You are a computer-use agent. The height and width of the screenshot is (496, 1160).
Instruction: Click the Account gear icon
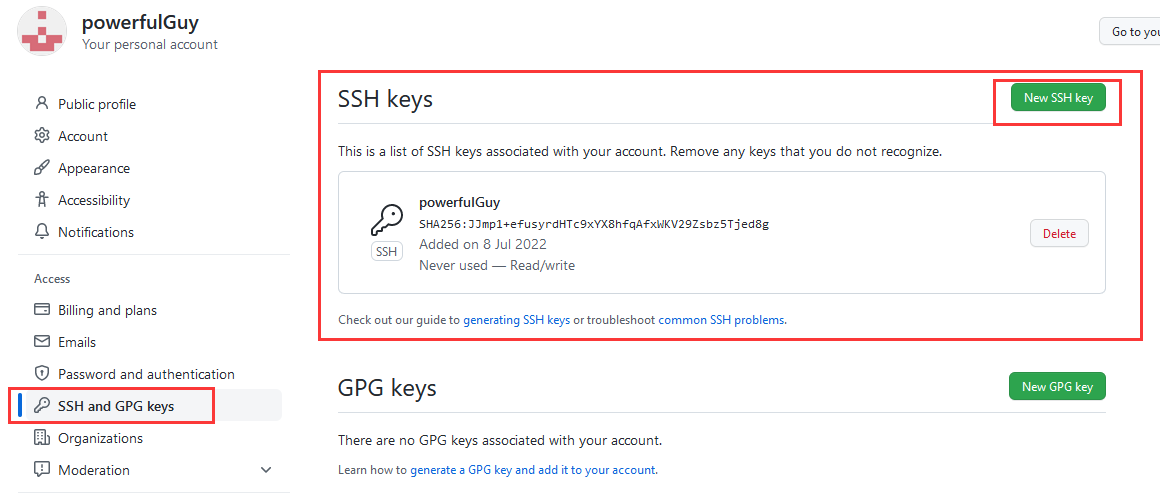(42, 136)
